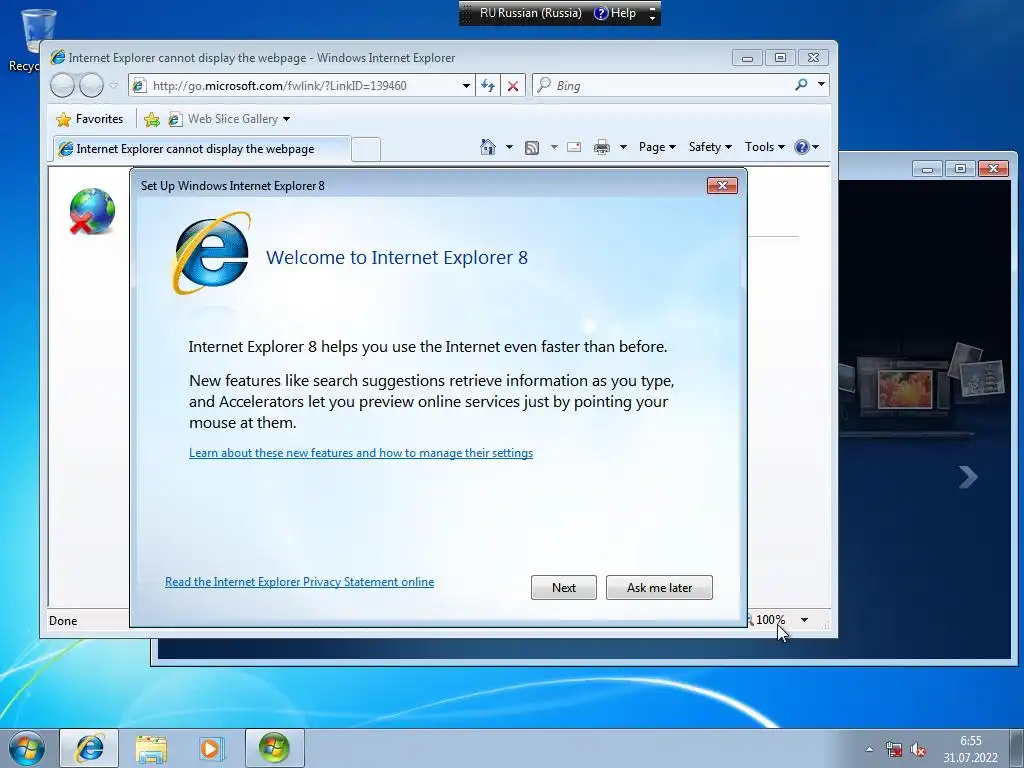Screen dimensions: 1024x768
Task: Expand the Feeds dropdown arrow
Action: [x=554, y=147]
